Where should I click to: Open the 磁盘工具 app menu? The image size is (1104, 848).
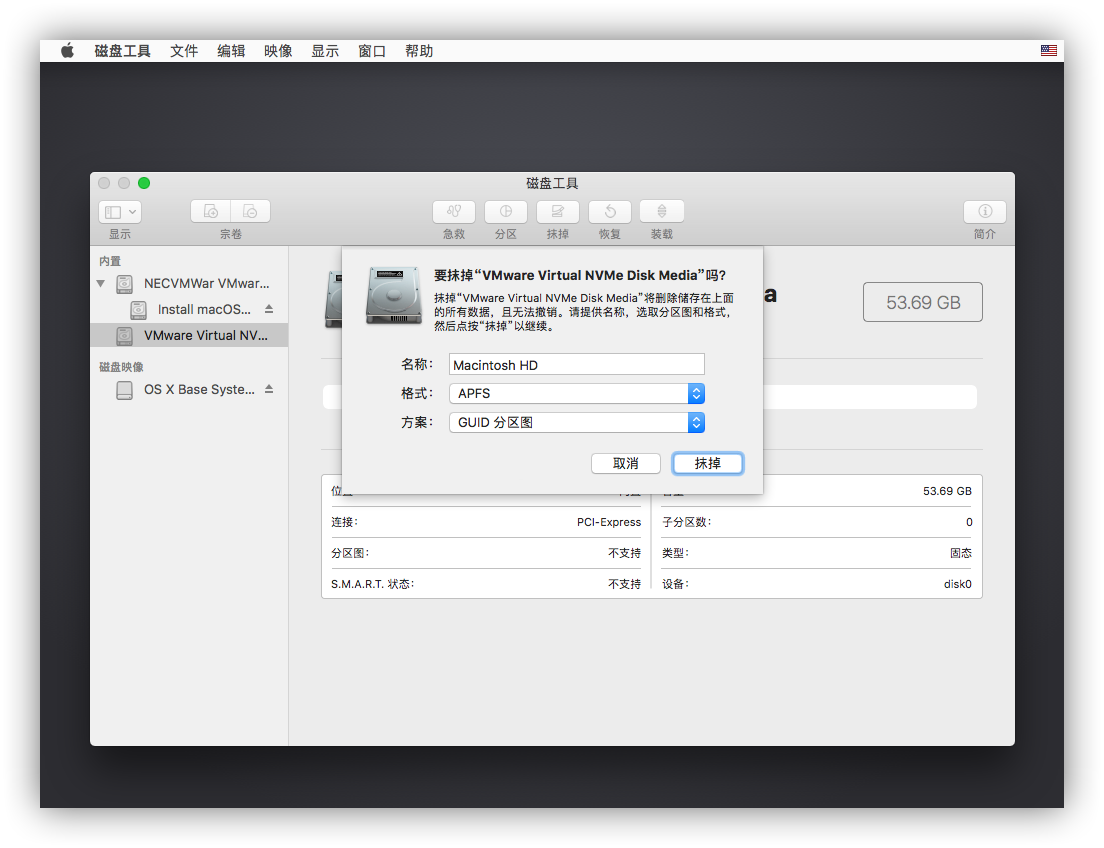(123, 51)
